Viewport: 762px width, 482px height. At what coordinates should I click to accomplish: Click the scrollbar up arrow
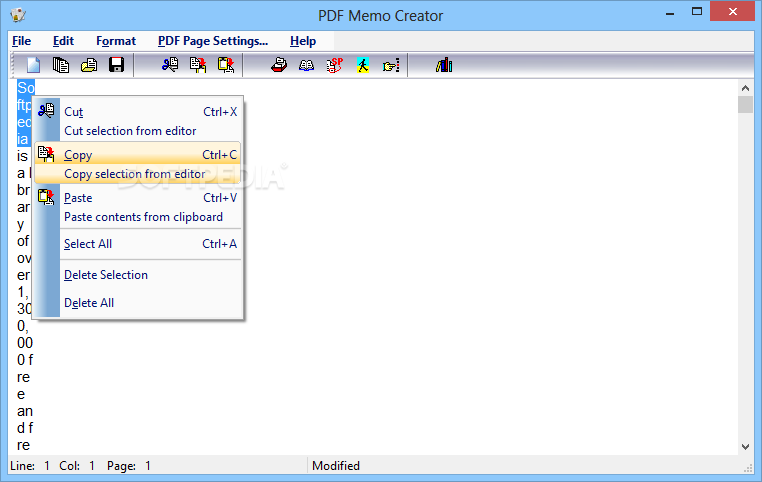point(745,88)
